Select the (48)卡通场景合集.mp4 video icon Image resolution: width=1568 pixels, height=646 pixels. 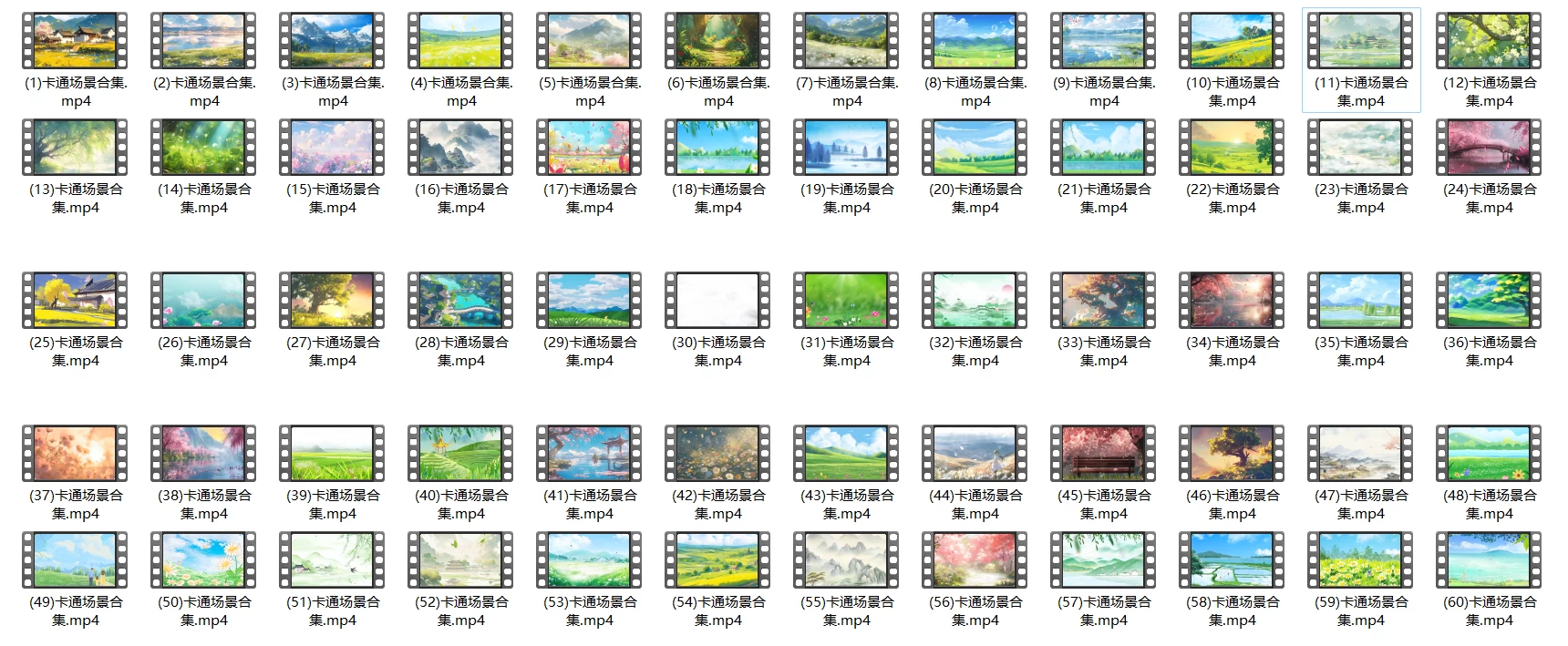coord(1490,453)
